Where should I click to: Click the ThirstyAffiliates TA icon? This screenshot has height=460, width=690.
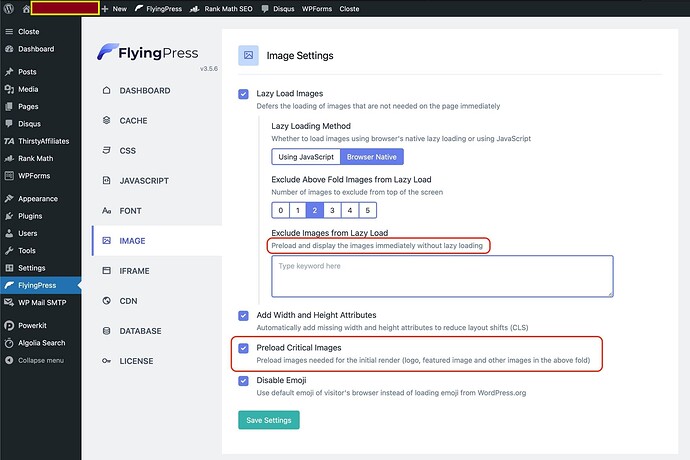pos(9,141)
